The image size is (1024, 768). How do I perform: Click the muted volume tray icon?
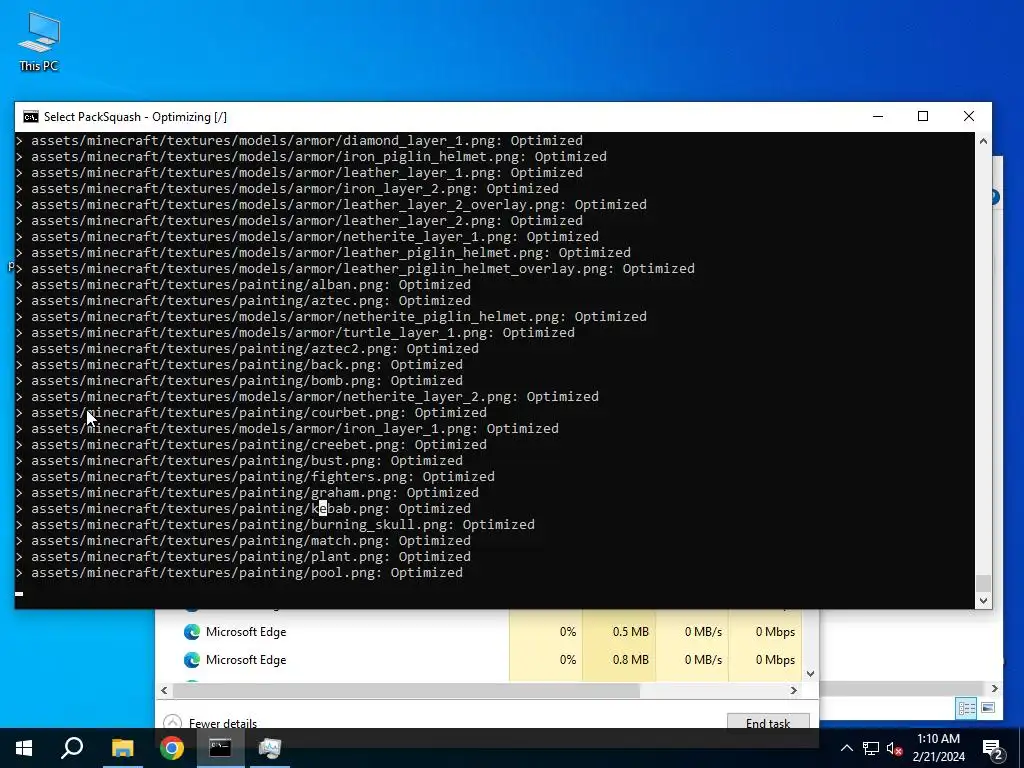[x=895, y=748]
